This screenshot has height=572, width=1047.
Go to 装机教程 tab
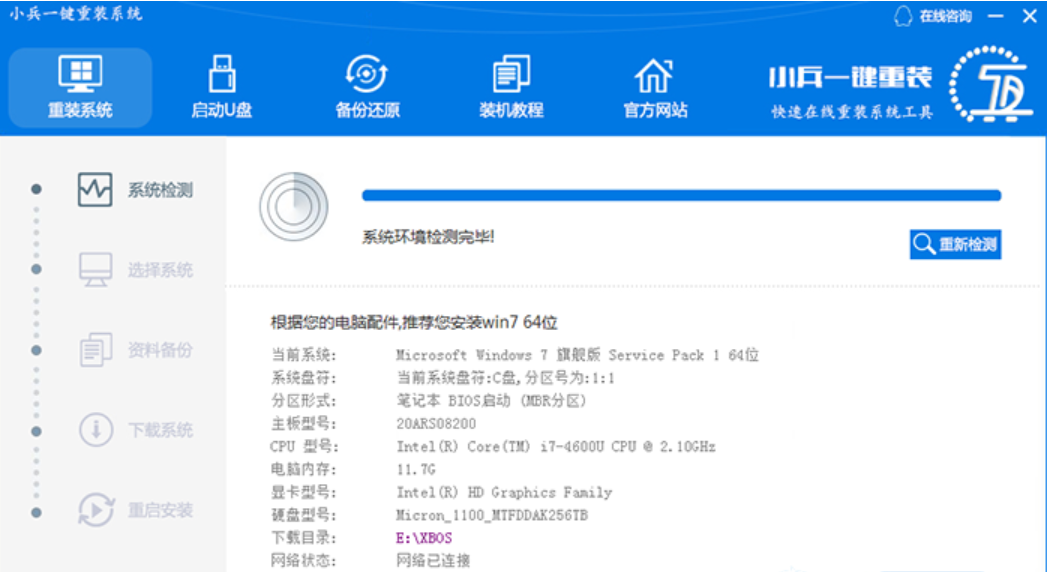click(511, 87)
